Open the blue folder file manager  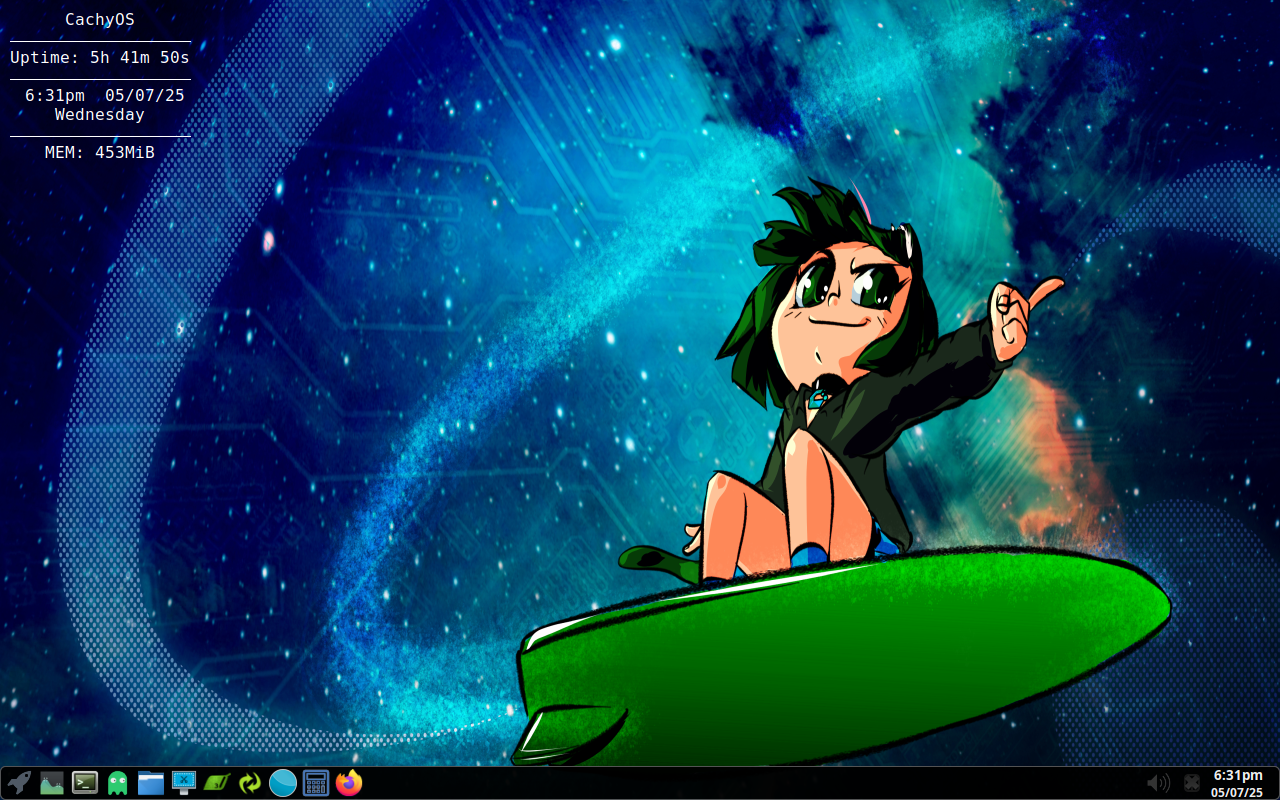tap(151, 783)
